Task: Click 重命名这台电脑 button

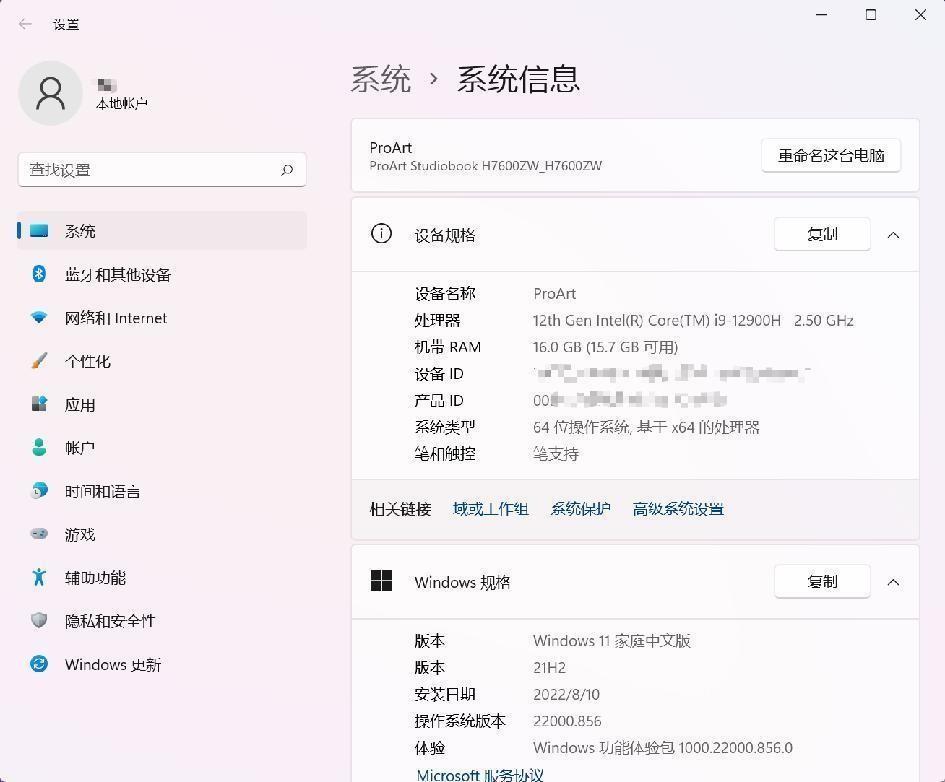Action: 831,155
